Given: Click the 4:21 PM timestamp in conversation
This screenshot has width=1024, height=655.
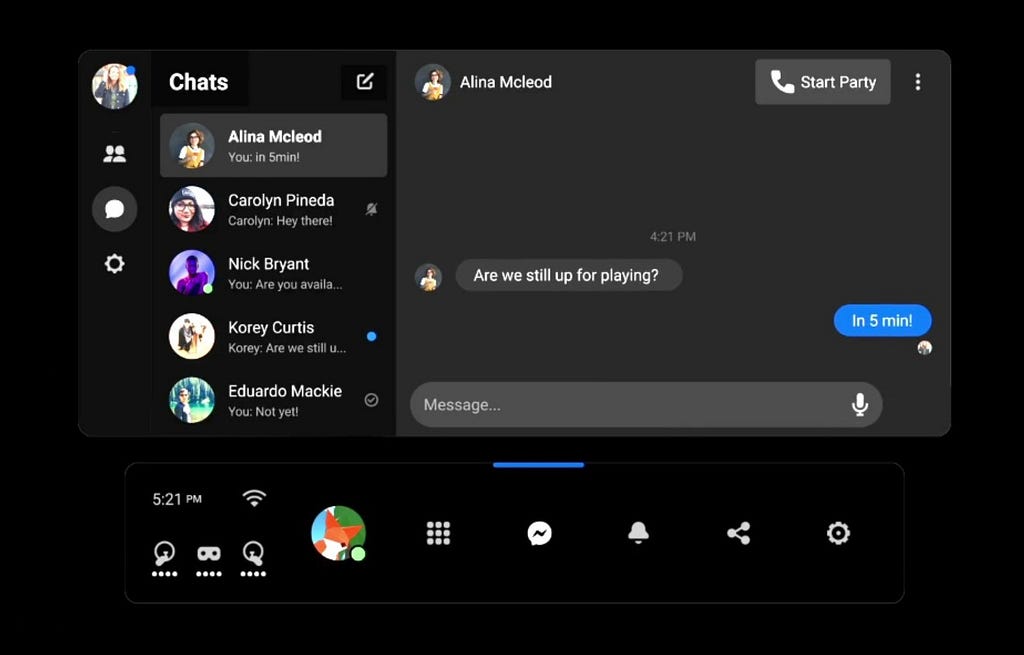Looking at the screenshot, I should pyautogui.click(x=673, y=236).
